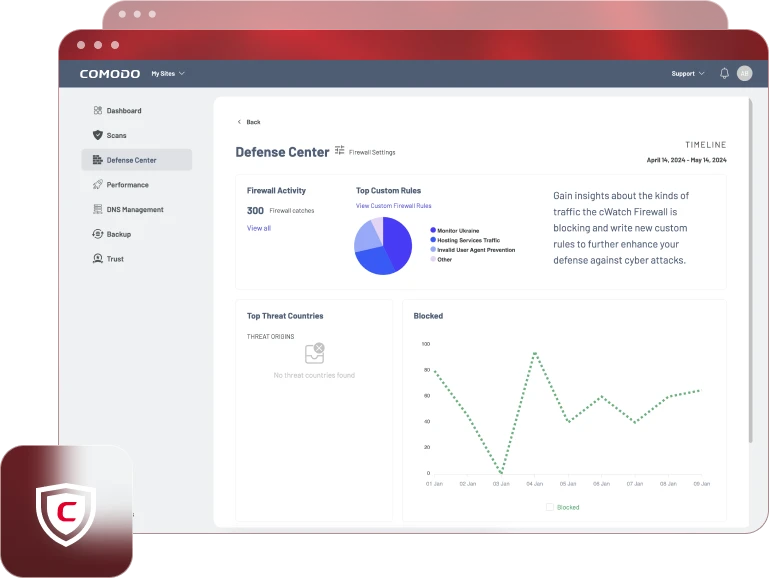Select the timeline date range
Screen dimensions: 769x578
[x=686, y=160]
